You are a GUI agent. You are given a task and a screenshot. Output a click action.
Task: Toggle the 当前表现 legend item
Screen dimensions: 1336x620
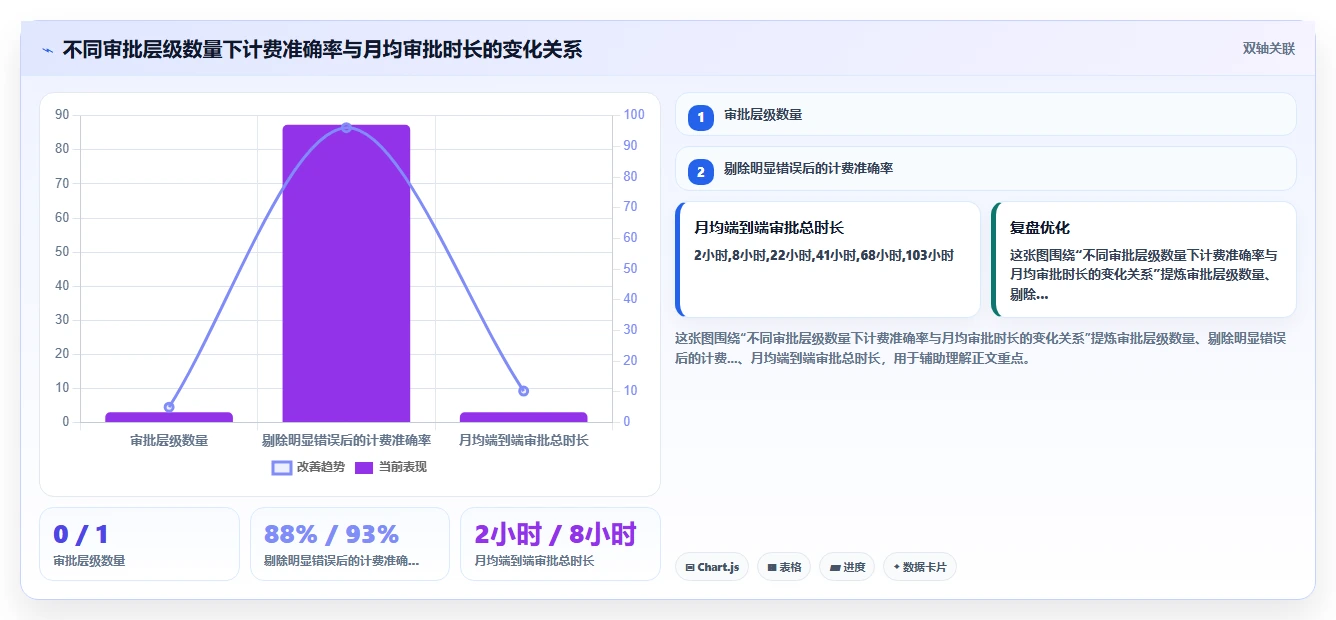point(391,467)
